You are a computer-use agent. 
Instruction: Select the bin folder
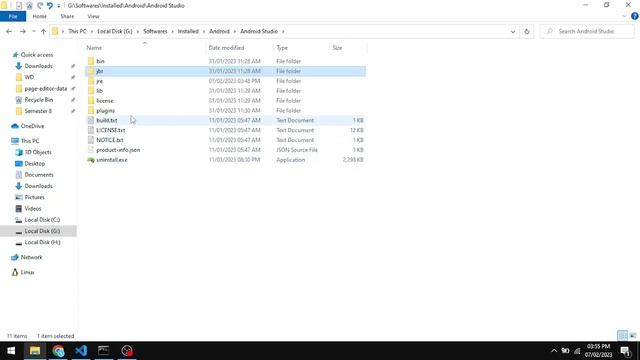[225, 61]
